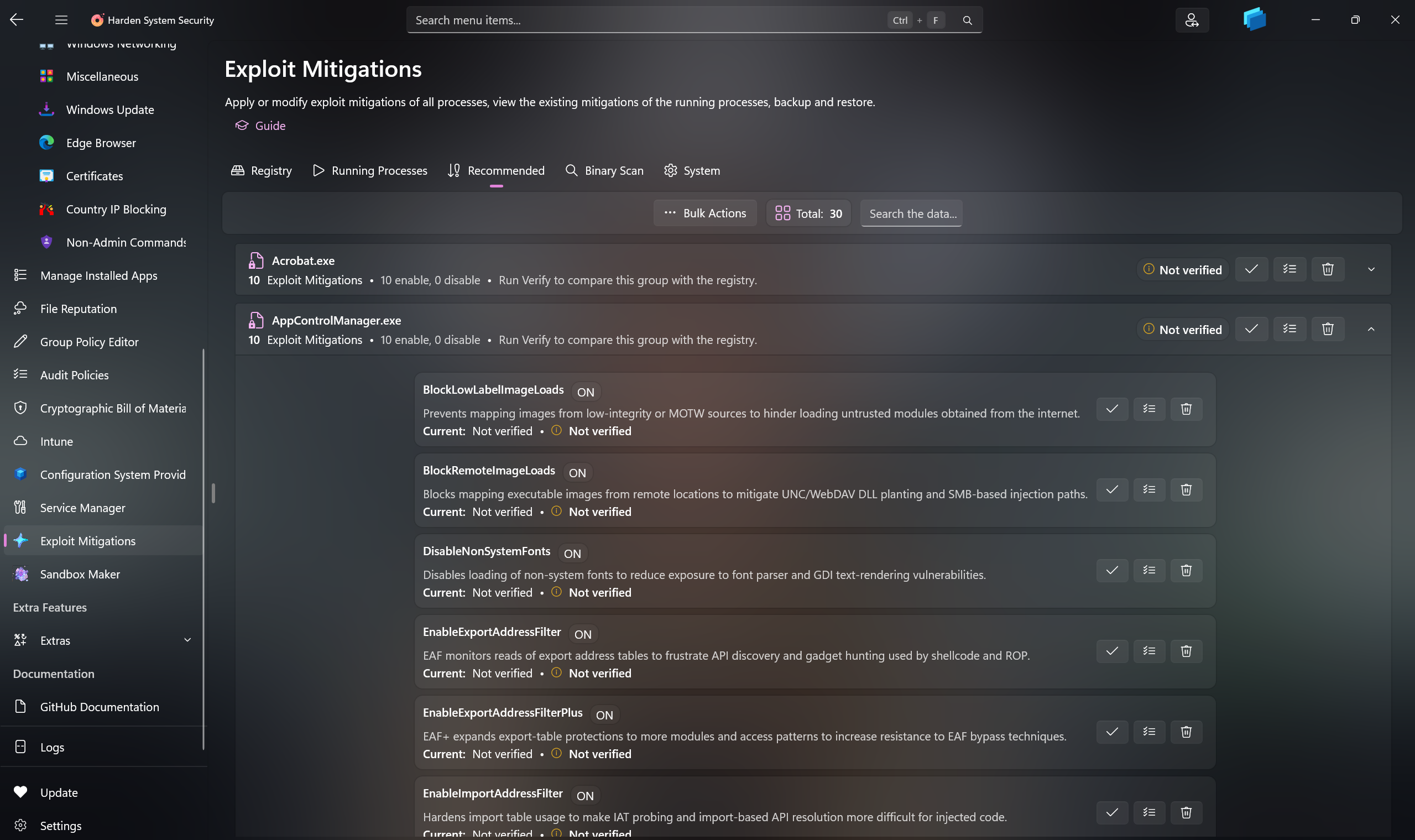Apply Acrobat.exe group with checkmark icon

(1251, 269)
